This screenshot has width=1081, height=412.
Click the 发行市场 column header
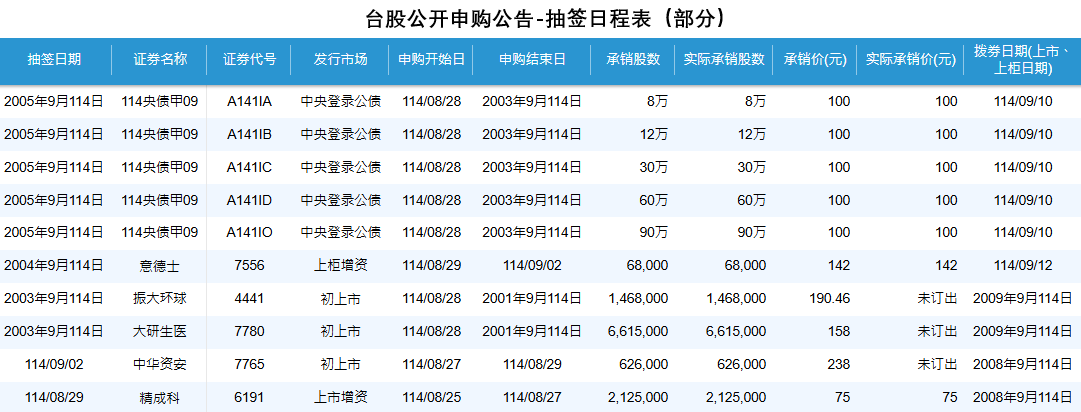[x=341, y=59]
